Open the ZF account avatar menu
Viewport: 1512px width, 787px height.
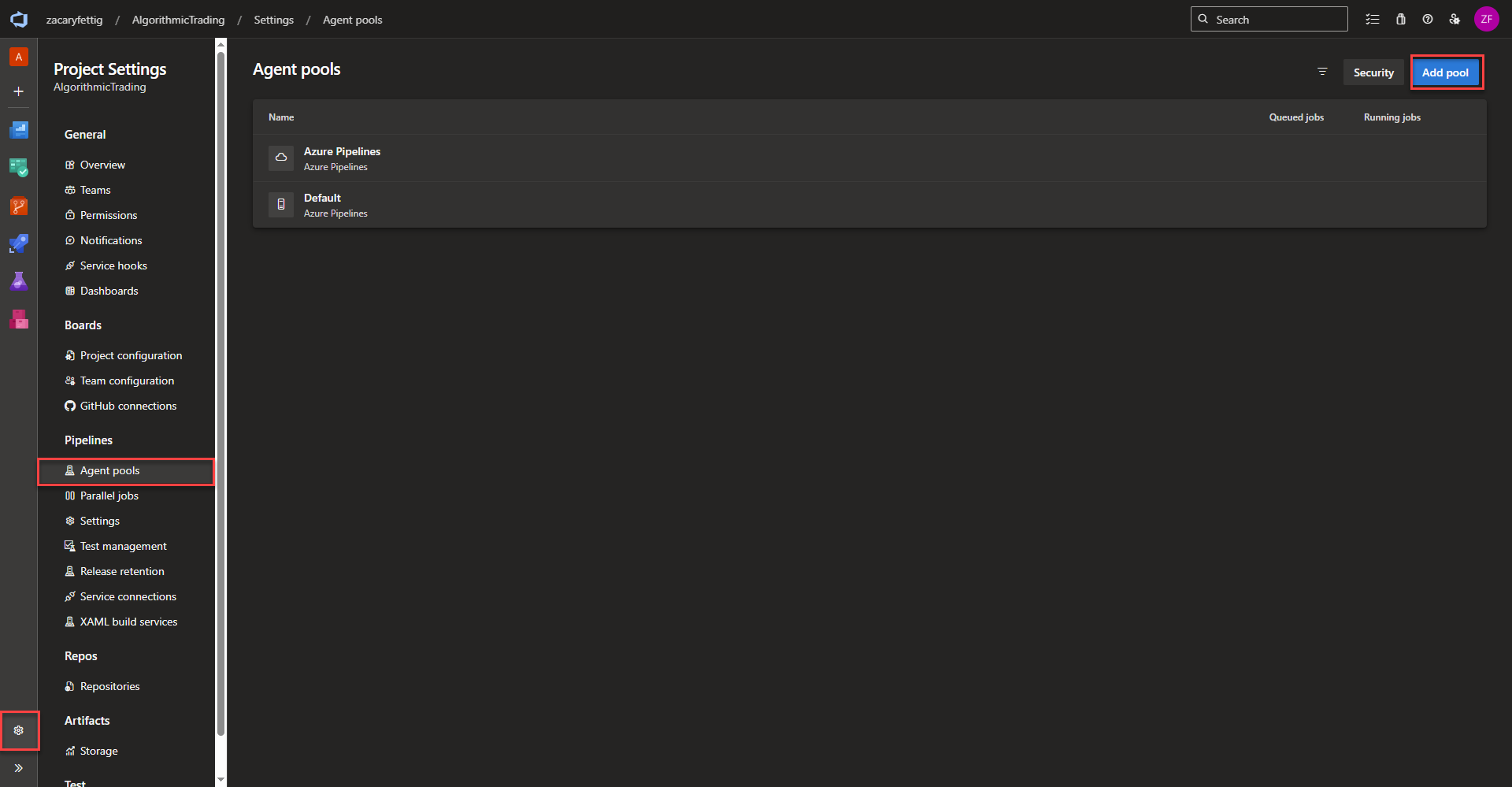(1486, 20)
